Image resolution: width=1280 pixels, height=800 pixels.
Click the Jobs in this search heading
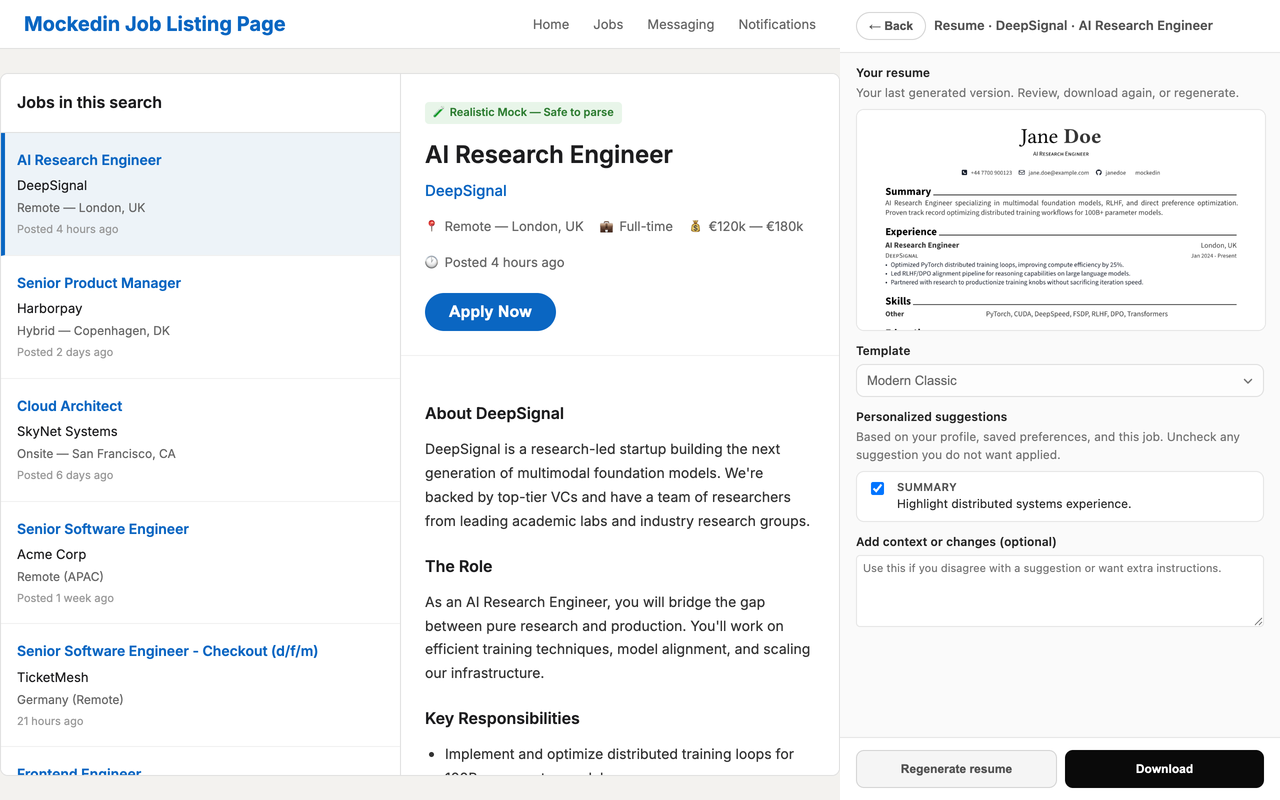pos(89,102)
